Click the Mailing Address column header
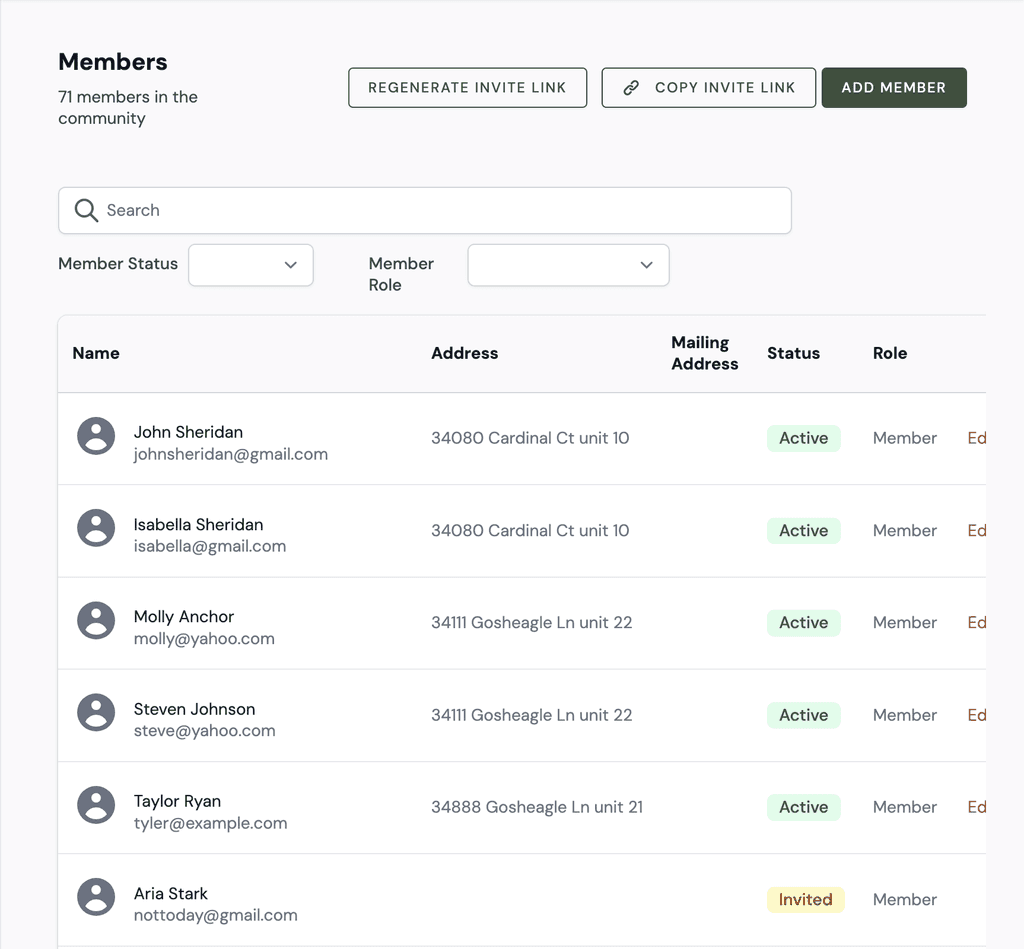This screenshot has height=949, width=1024. click(705, 353)
